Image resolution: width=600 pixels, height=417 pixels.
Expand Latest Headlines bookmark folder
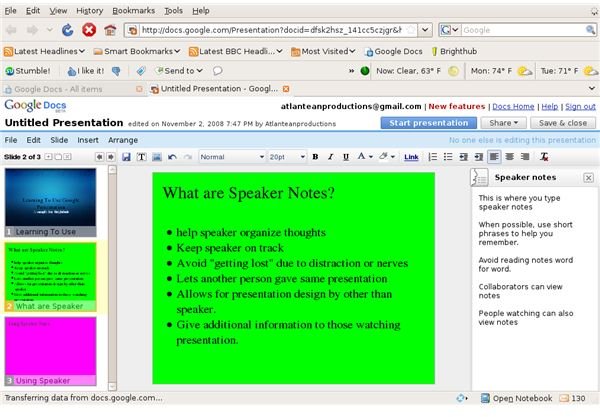point(44,51)
